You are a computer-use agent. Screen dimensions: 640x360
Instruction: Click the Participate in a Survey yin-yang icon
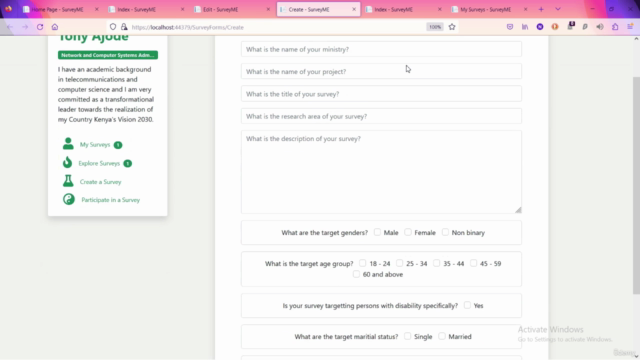point(69,199)
